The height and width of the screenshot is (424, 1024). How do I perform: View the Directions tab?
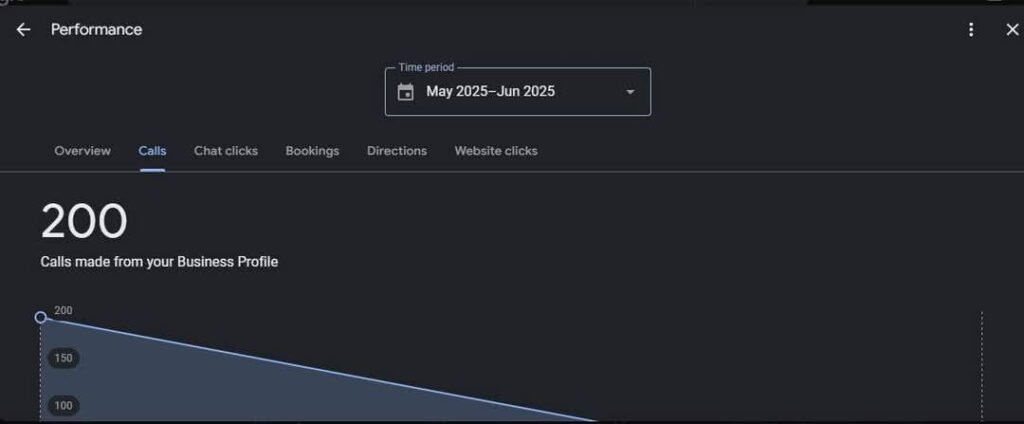[x=396, y=151]
